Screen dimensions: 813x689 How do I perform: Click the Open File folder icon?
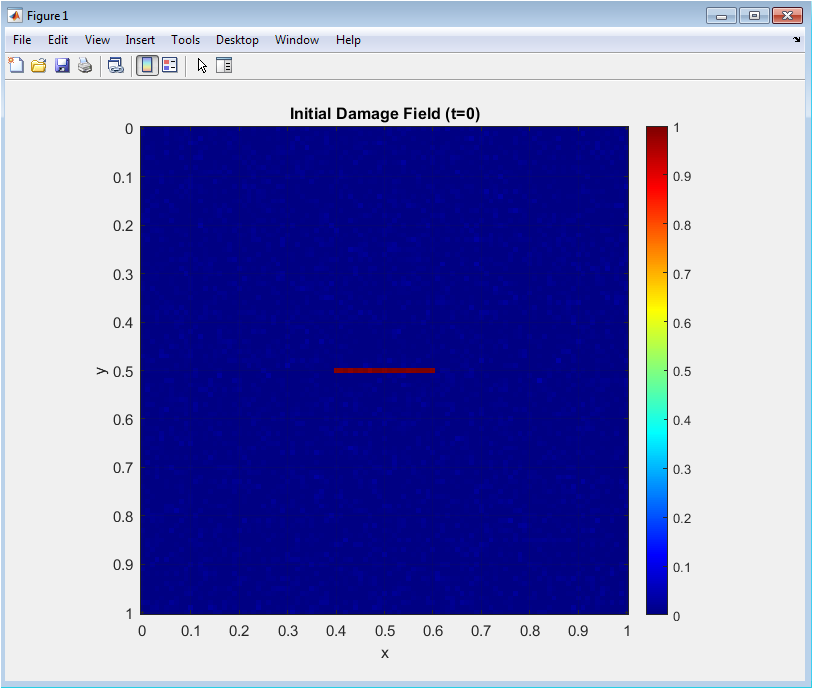click(x=39, y=66)
